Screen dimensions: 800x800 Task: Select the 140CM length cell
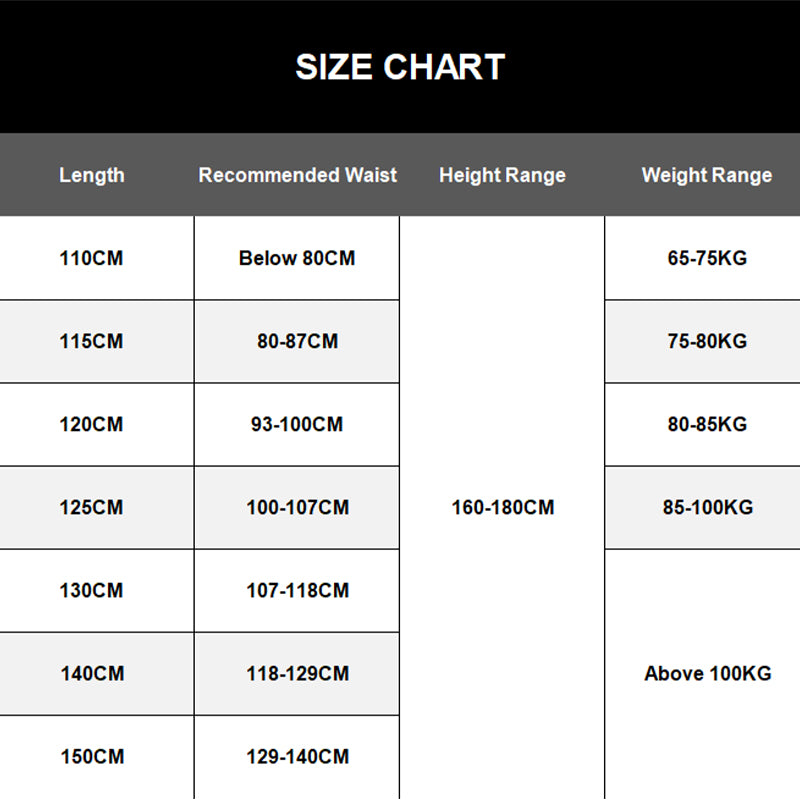point(92,673)
